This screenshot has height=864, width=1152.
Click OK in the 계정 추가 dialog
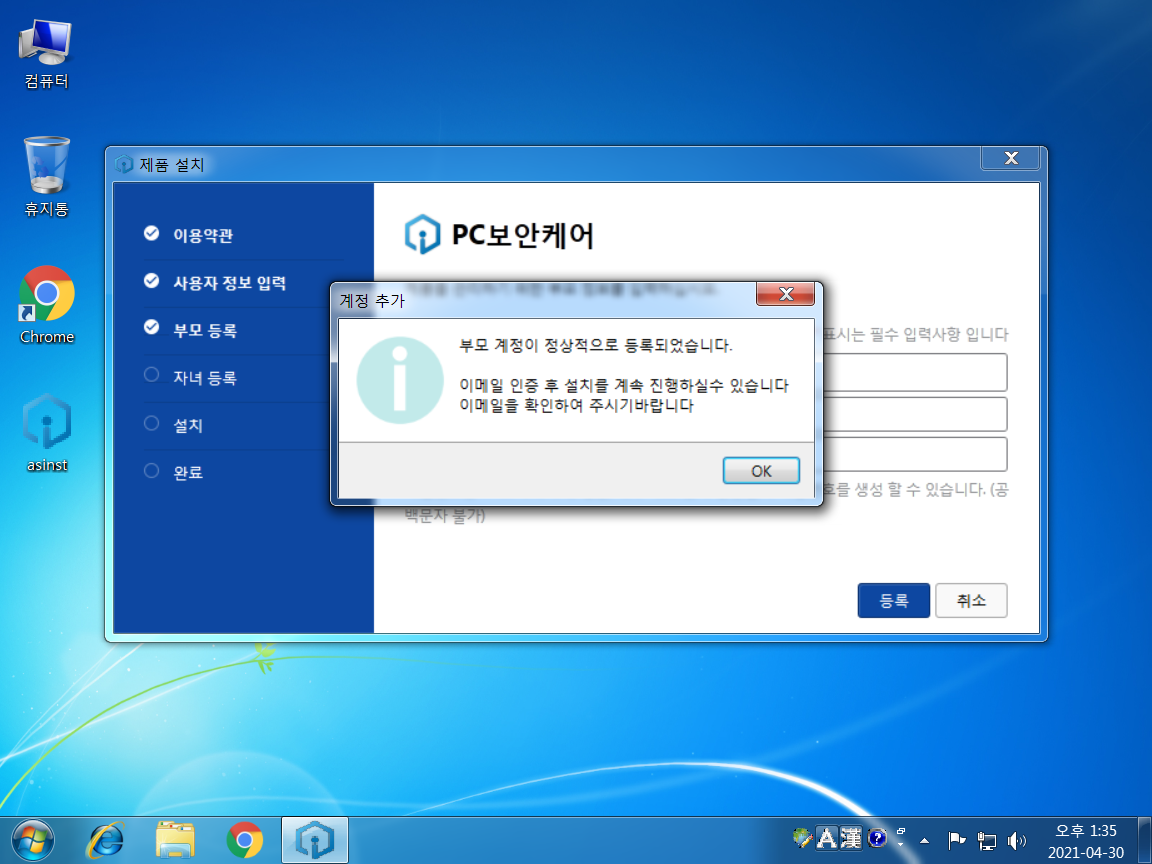[x=761, y=470]
